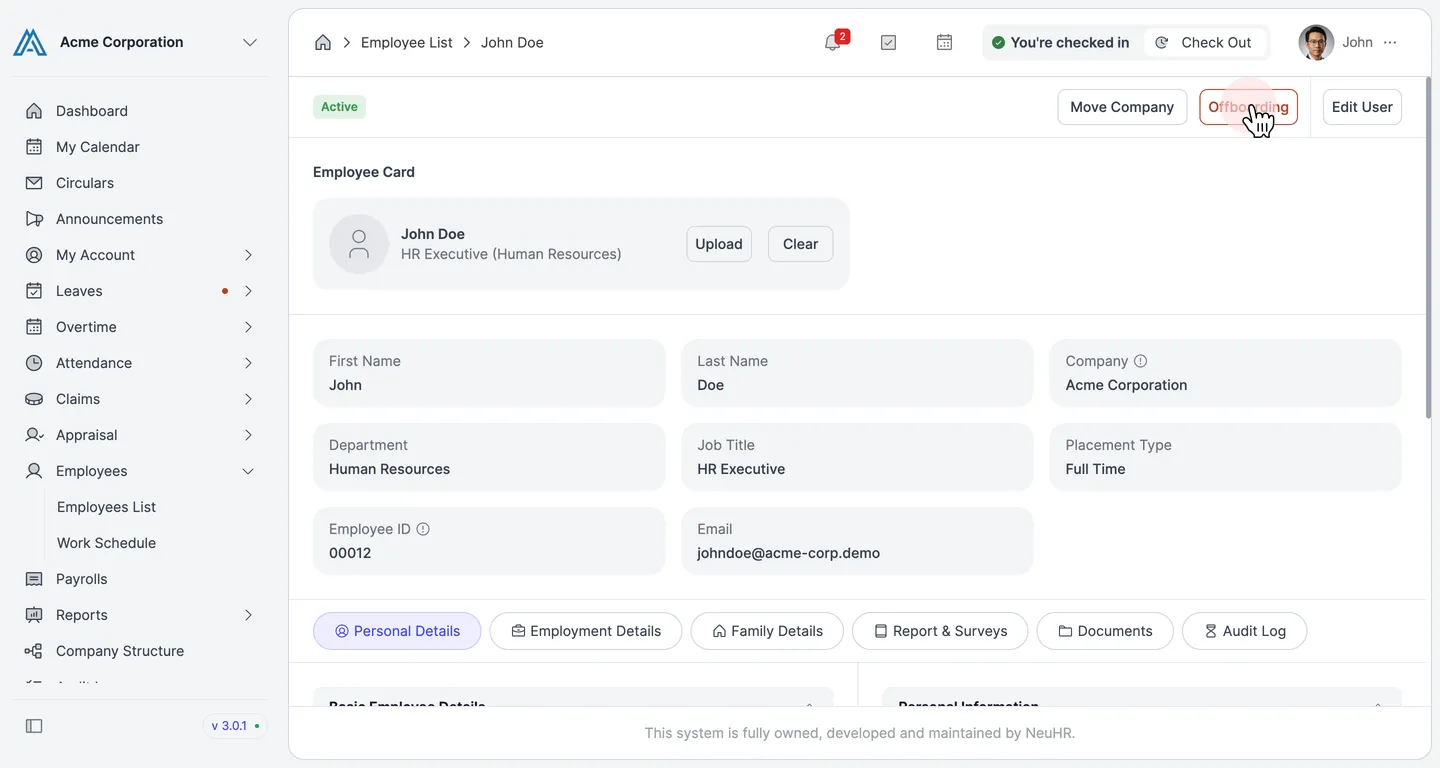Expand the Claims submenu chevron

tap(248, 399)
